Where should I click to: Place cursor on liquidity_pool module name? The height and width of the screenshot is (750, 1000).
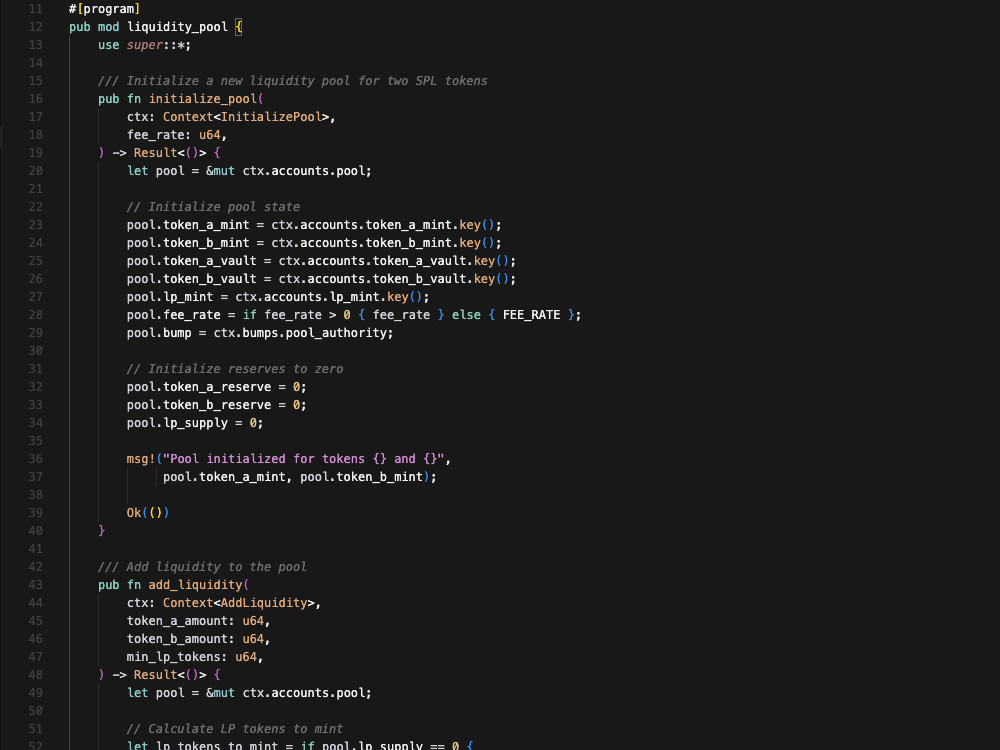pyautogui.click(x=177, y=27)
